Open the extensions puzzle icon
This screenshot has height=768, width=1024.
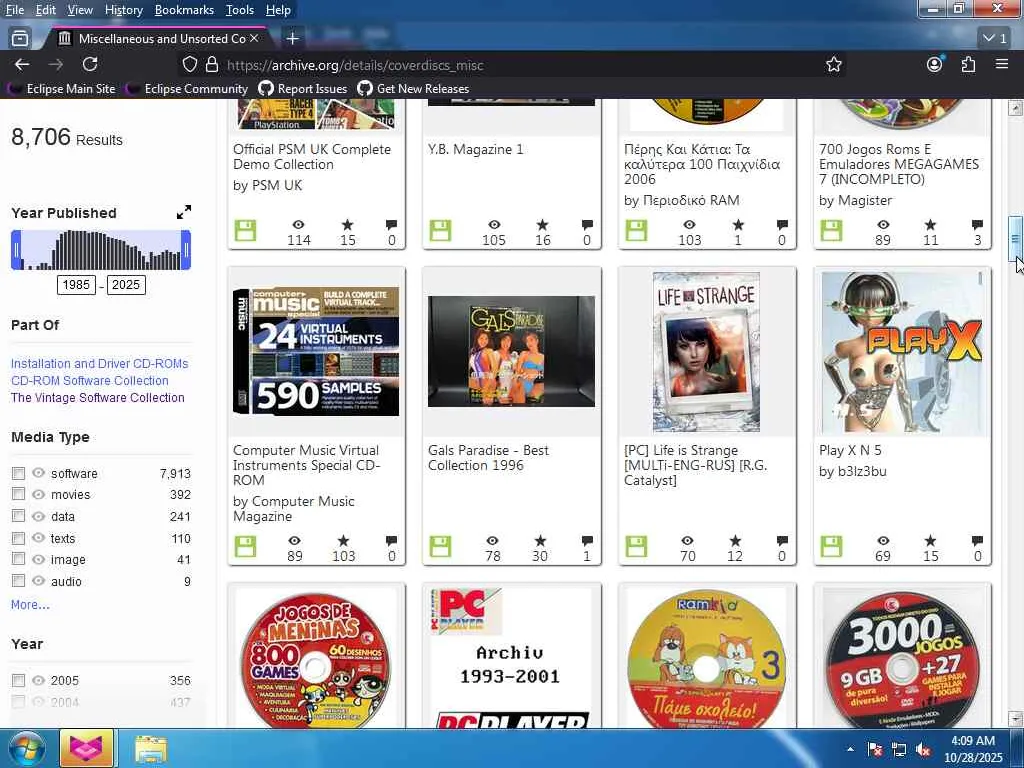click(968, 64)
